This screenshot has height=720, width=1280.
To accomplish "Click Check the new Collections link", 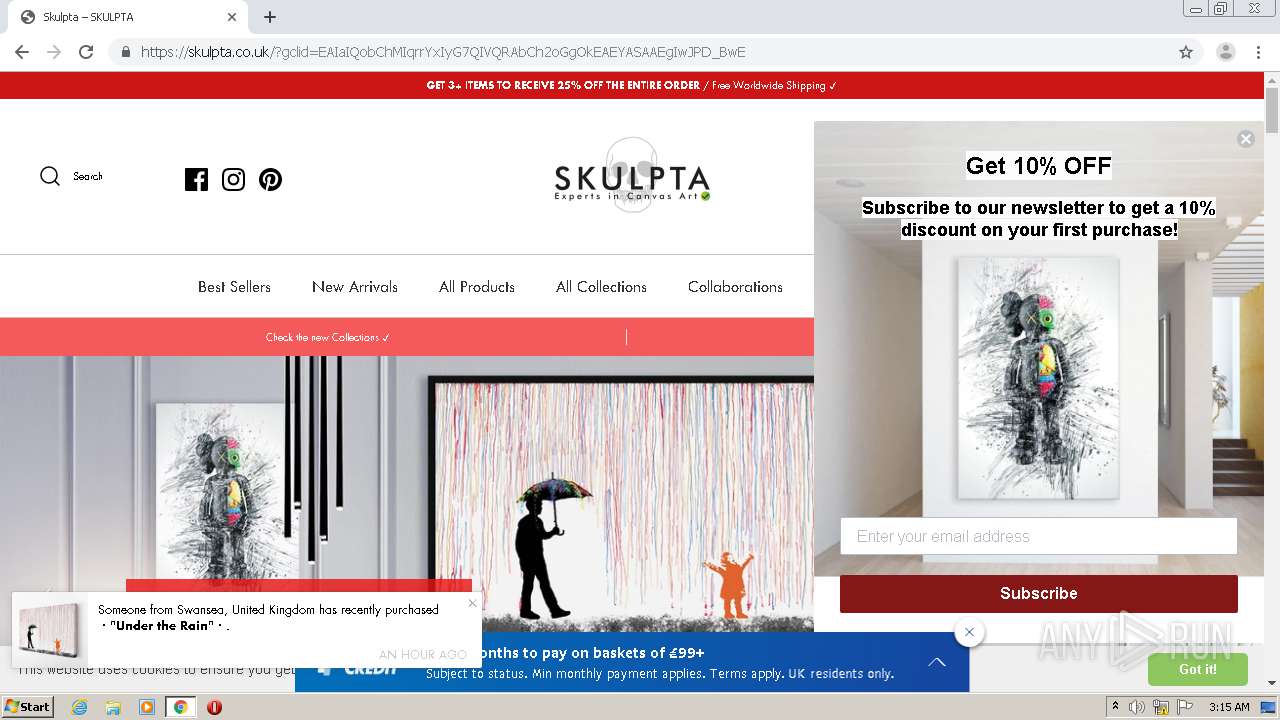I will (x=328, y=338).
